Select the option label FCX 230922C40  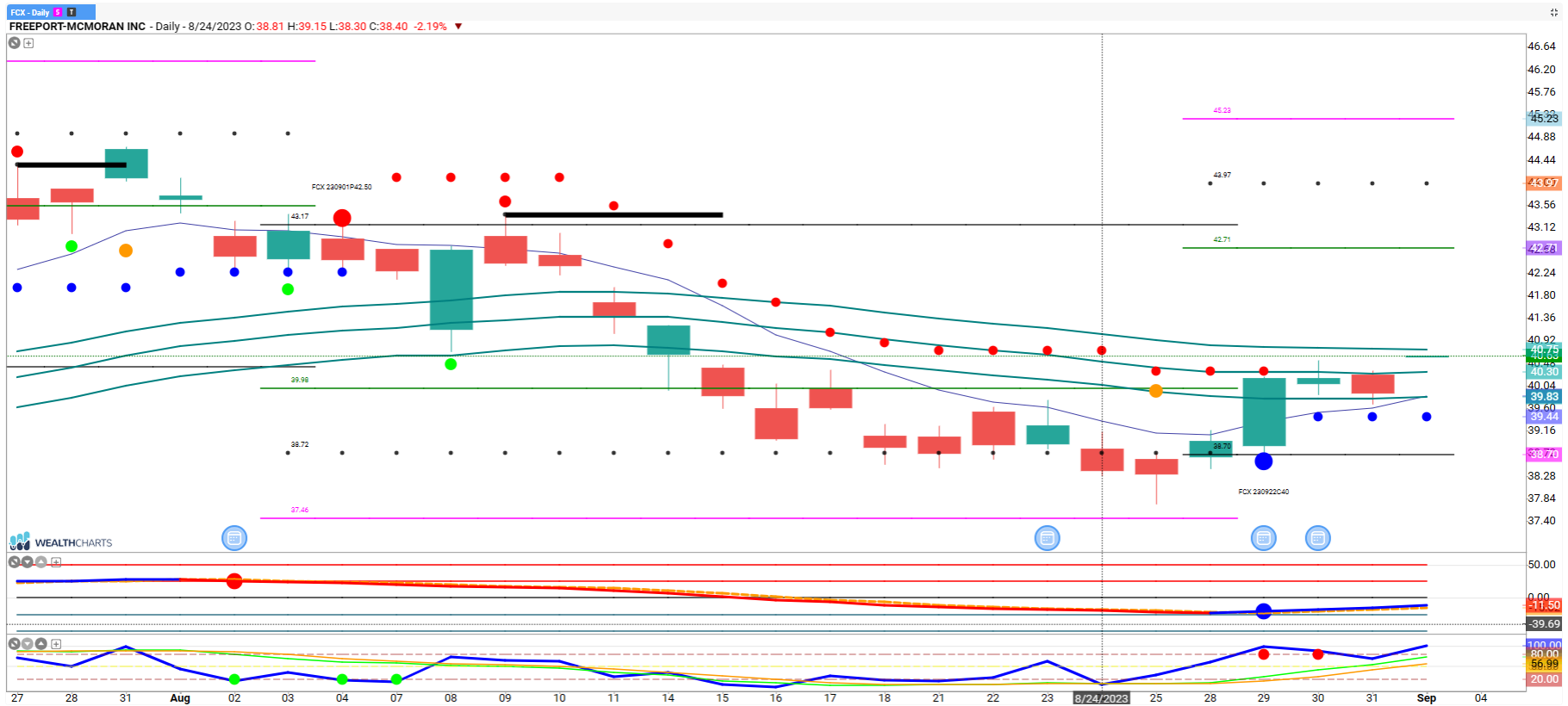(1263, 492)
